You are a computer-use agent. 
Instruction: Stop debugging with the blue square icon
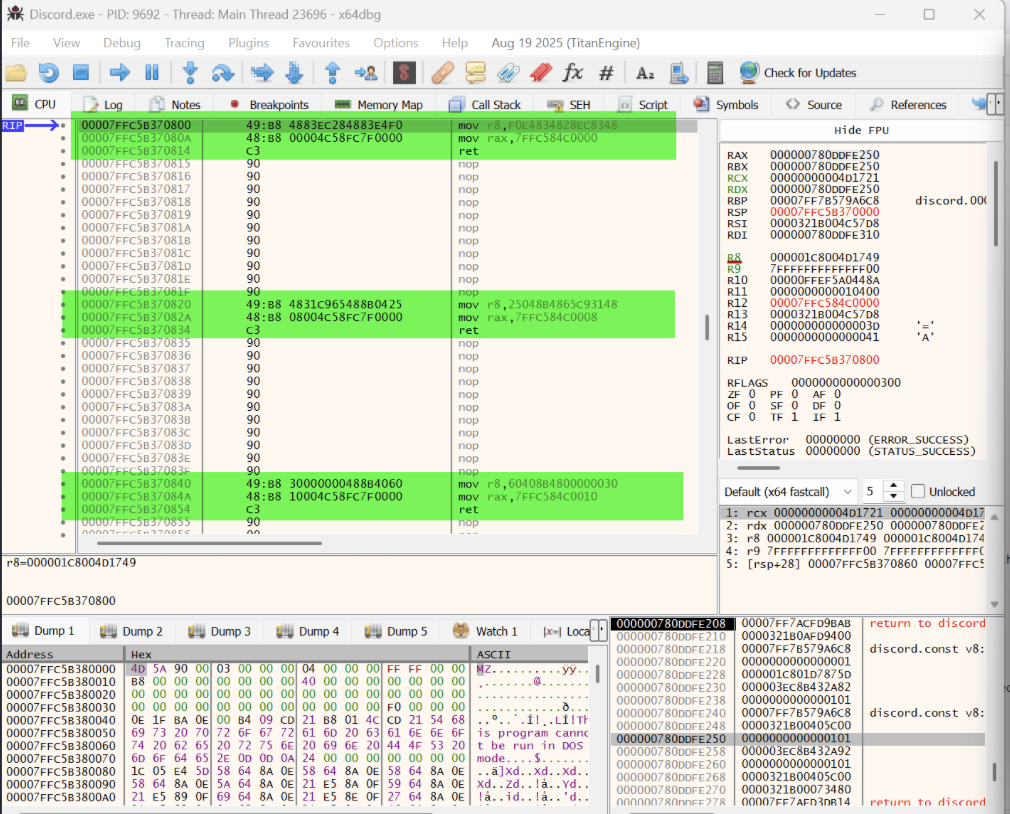point(81,73)
